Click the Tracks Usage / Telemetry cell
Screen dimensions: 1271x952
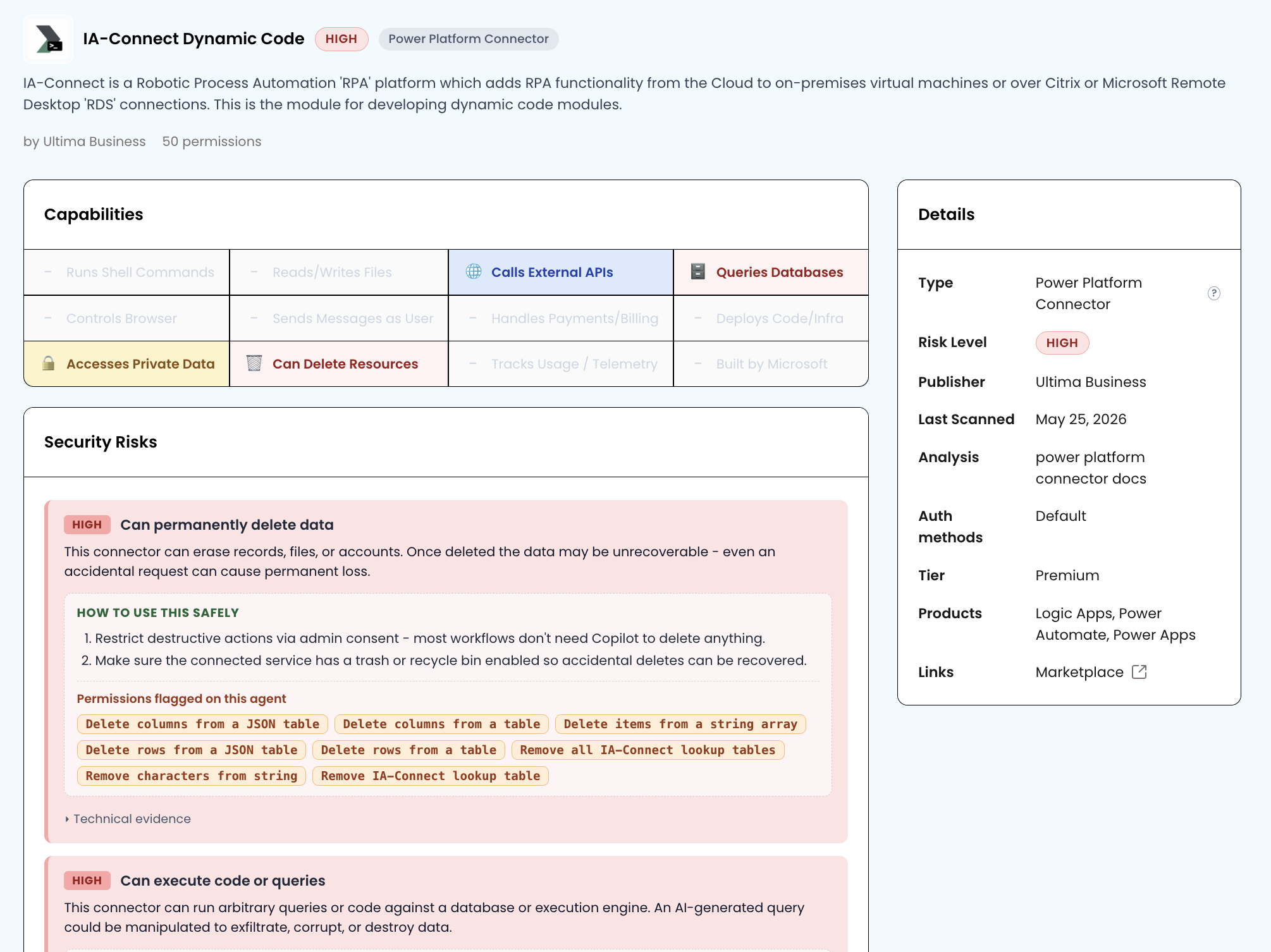click(x=561, y=364)
